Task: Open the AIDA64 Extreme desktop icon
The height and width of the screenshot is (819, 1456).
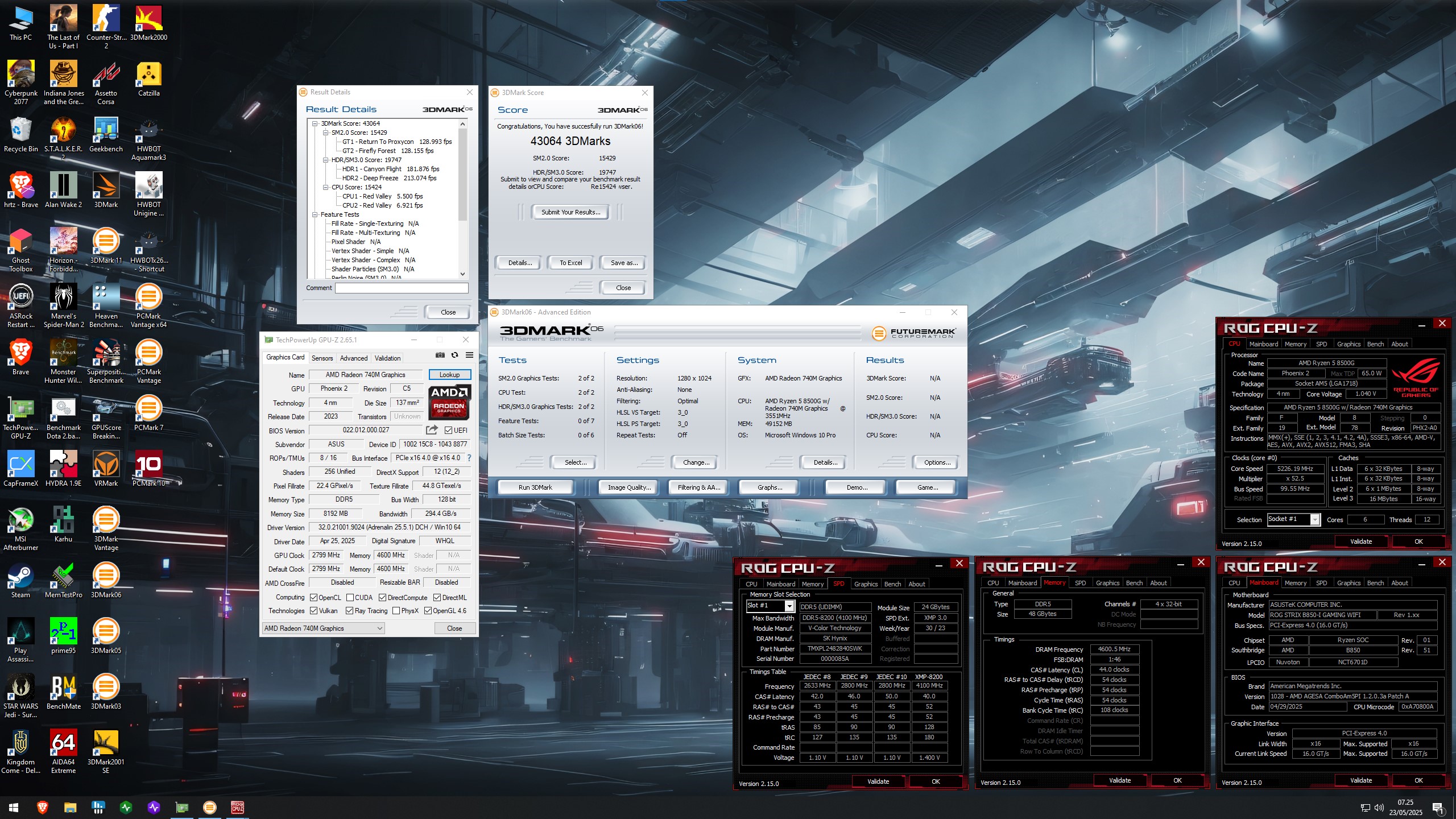Action: 63,752
